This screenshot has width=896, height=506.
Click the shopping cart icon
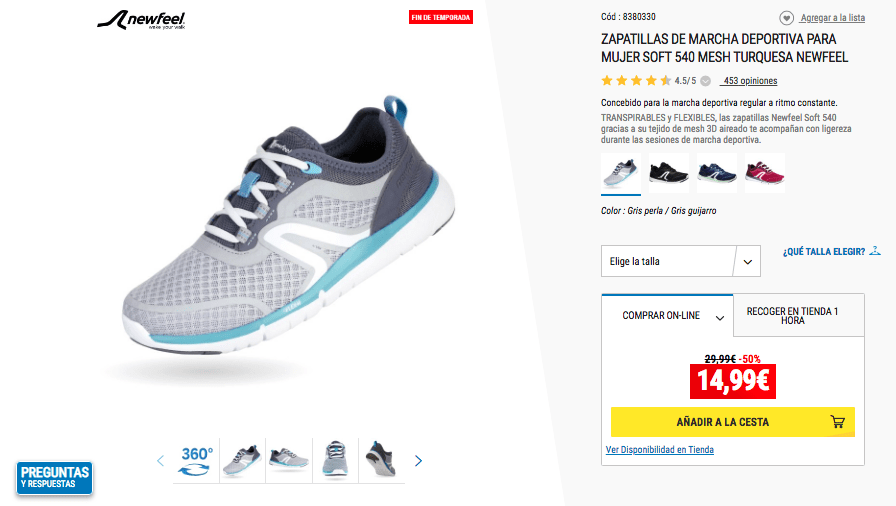837,422
